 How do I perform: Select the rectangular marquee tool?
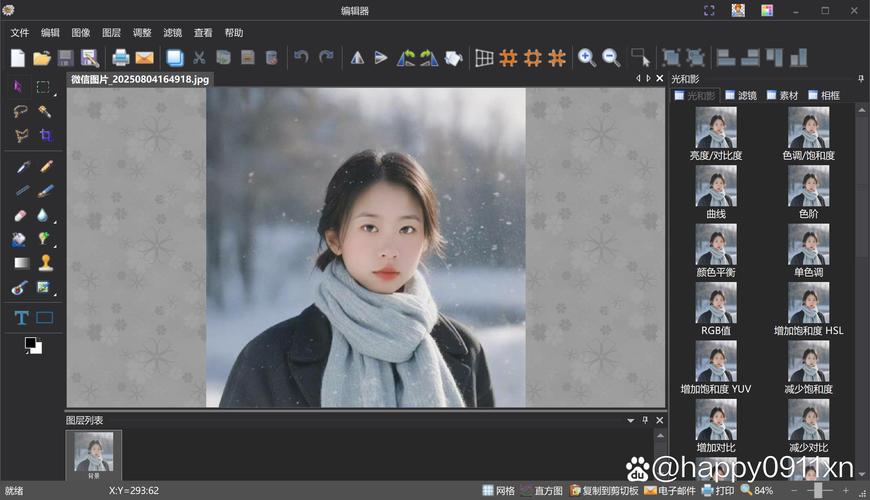click(x=43, y=87)
